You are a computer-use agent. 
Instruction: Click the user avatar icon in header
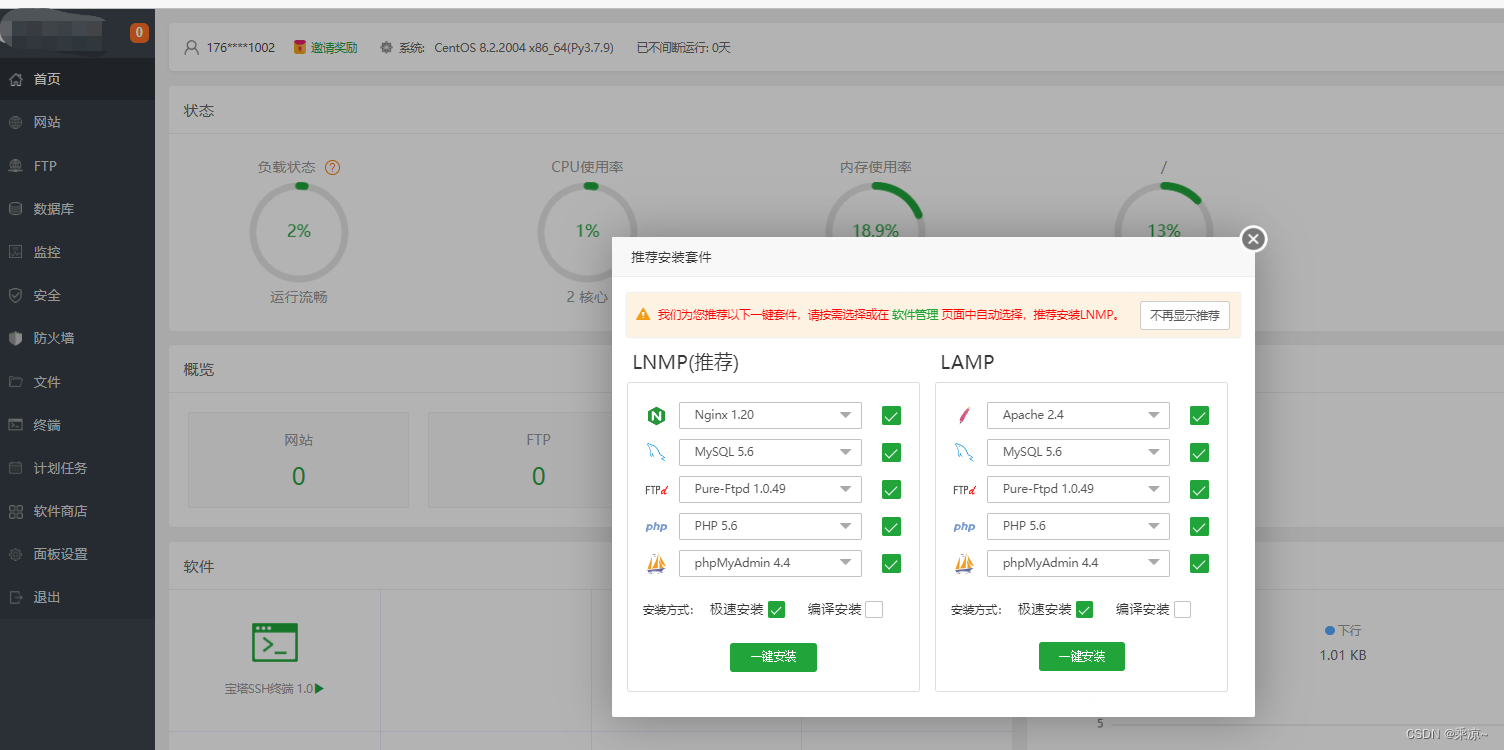192,47
